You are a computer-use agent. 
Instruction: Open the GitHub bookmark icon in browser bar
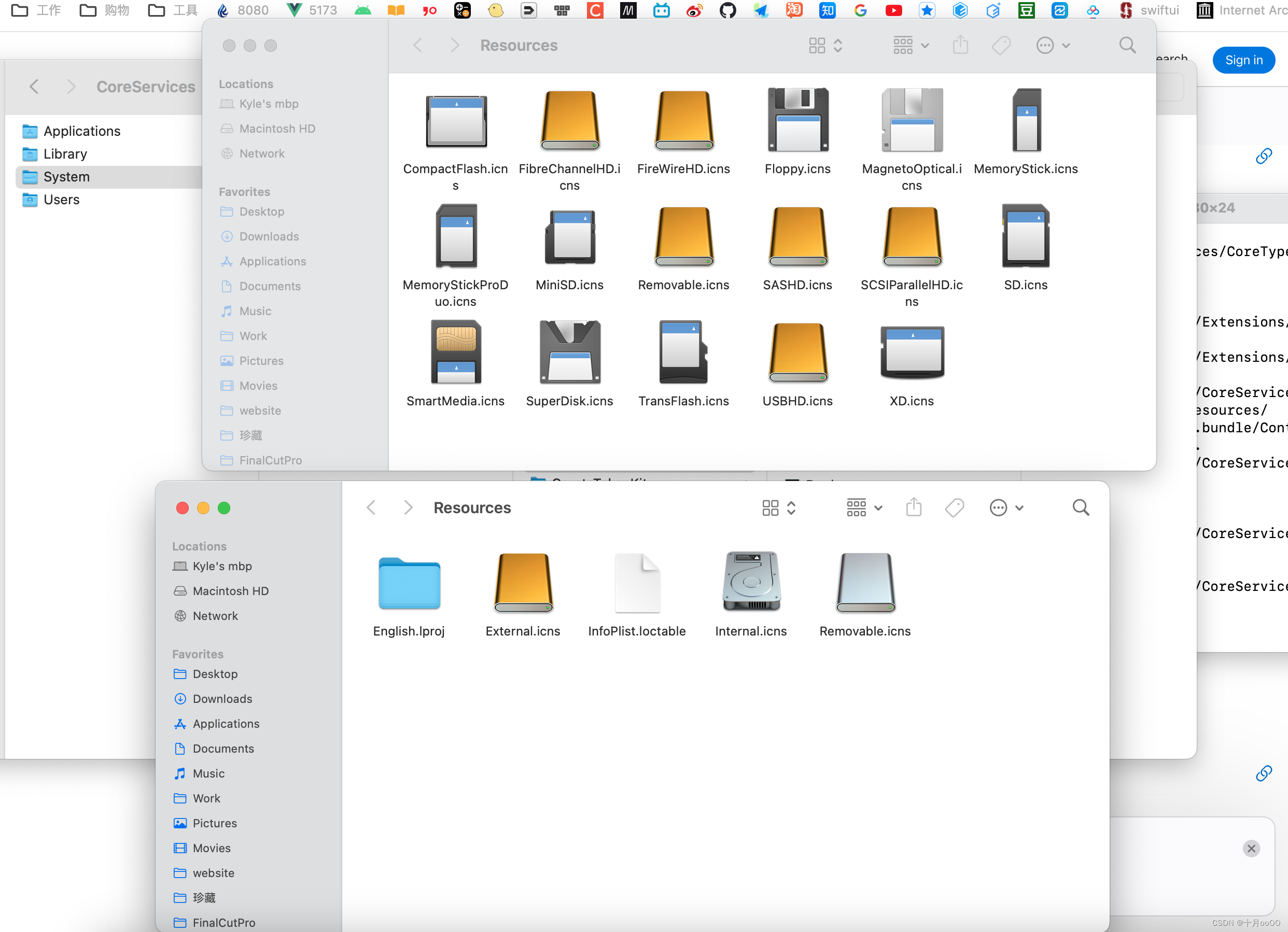click(x=727, y=10)
